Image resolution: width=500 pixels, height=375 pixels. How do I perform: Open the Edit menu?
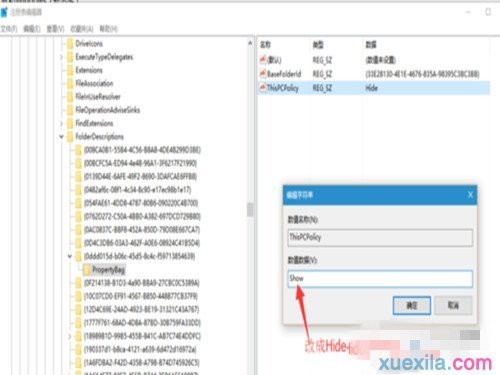pyautogui.click(x=32, y=29)
